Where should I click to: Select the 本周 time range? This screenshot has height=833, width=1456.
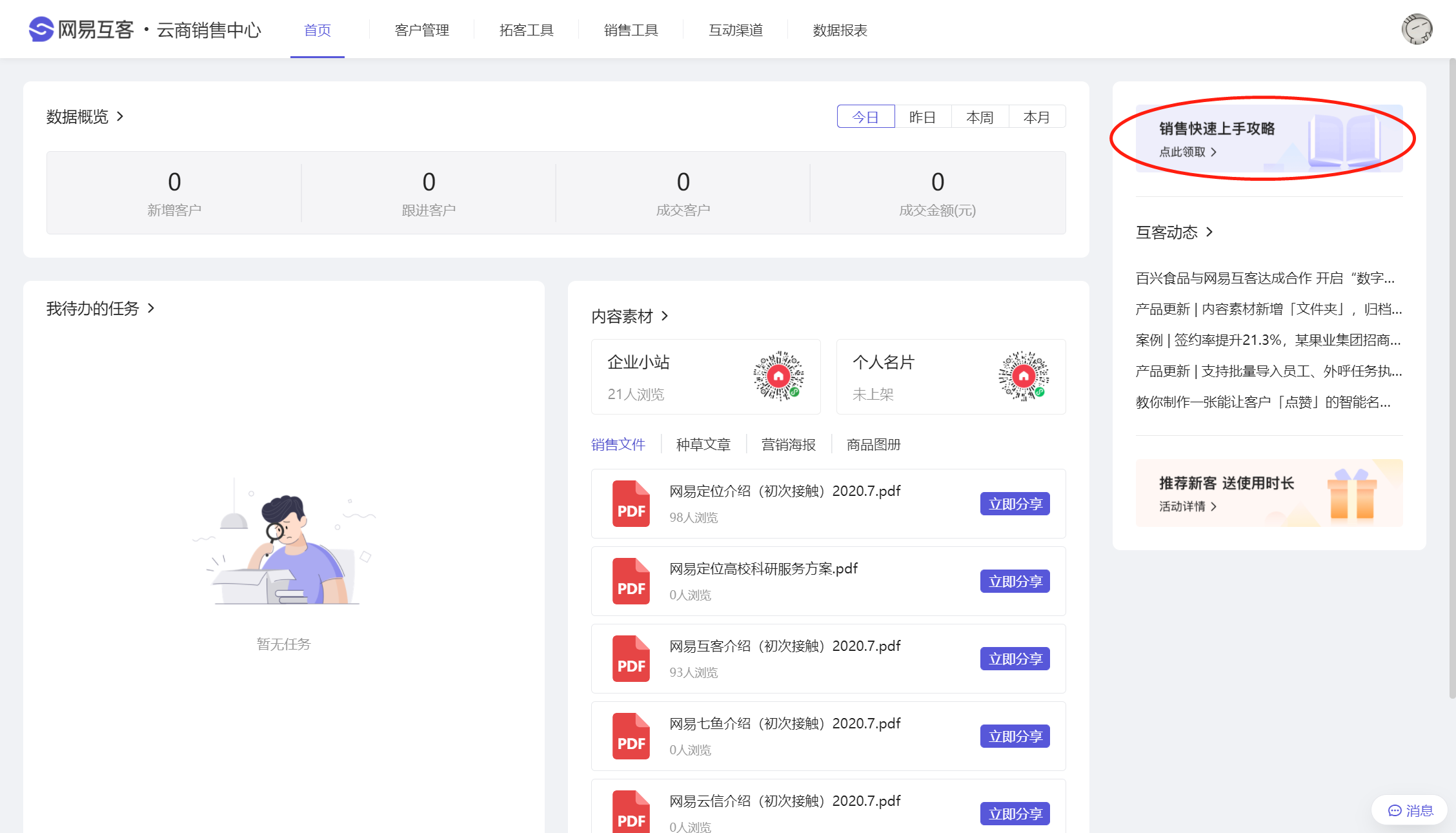pos(980,117)
